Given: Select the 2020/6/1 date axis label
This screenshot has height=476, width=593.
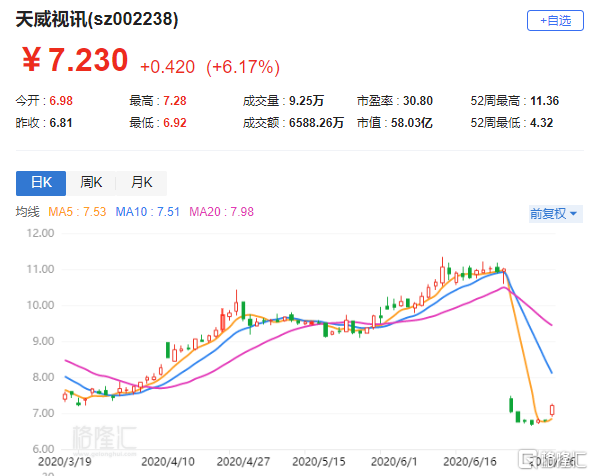Looking at the screenshot, I should [x=394, y=462].
